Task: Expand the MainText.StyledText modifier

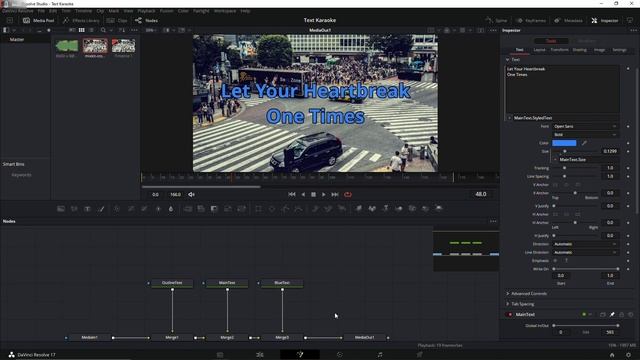Action: tap(509, 118)
